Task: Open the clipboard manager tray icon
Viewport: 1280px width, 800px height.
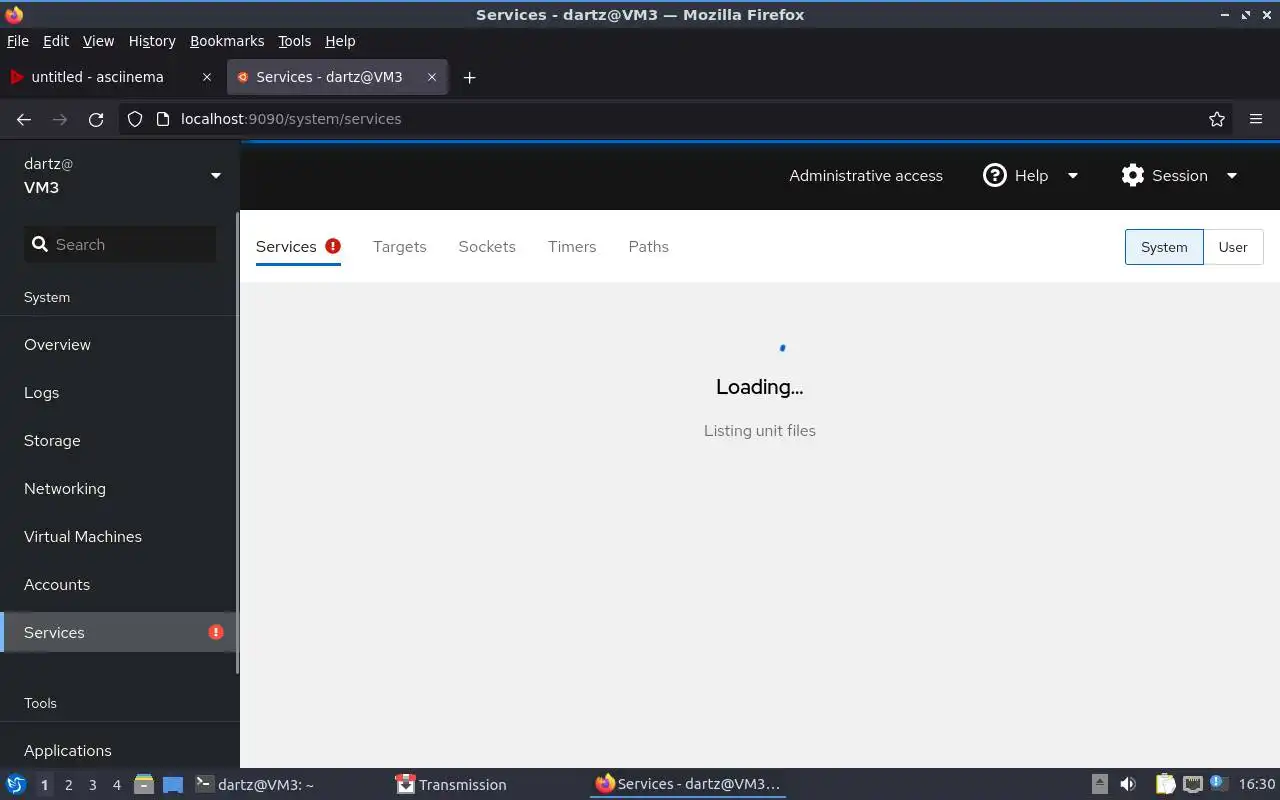Action: pyautogui.click(x=1166, y=785)
